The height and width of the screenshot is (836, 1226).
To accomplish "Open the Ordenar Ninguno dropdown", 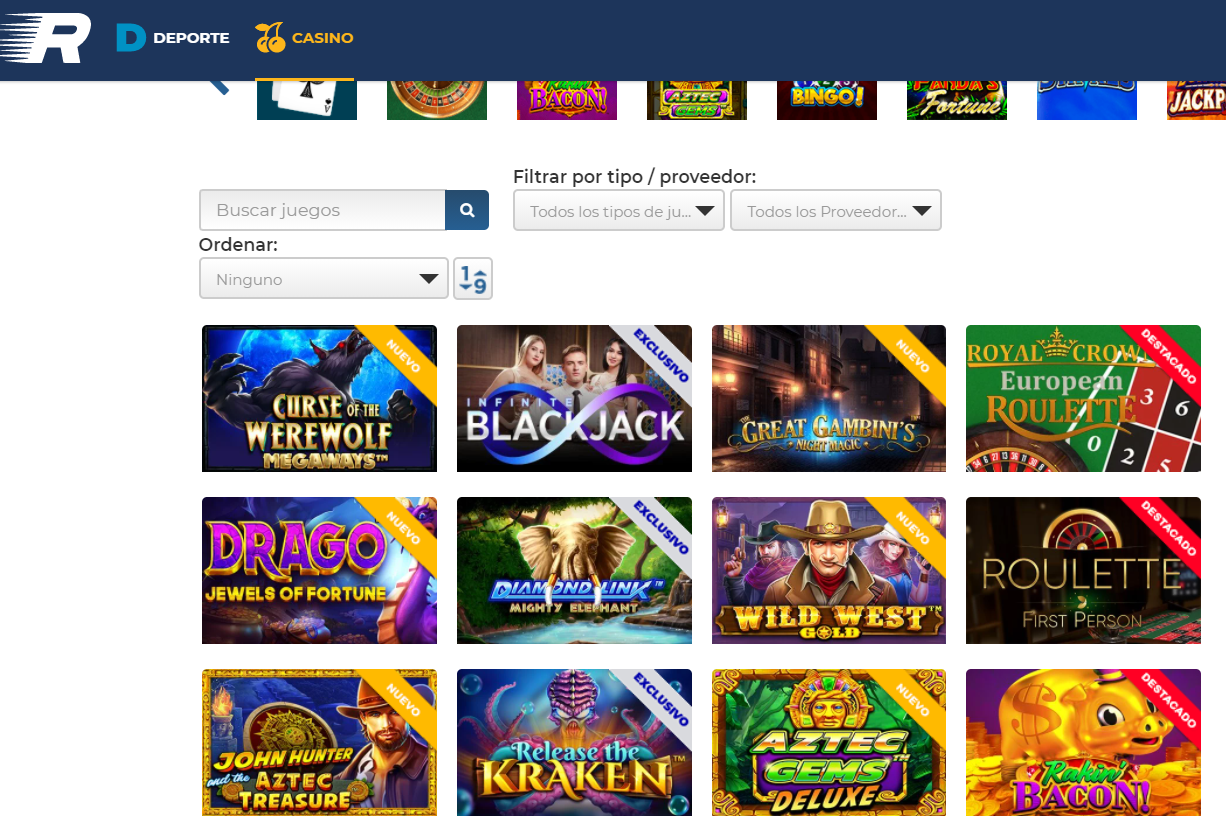I will pos(324,279).
